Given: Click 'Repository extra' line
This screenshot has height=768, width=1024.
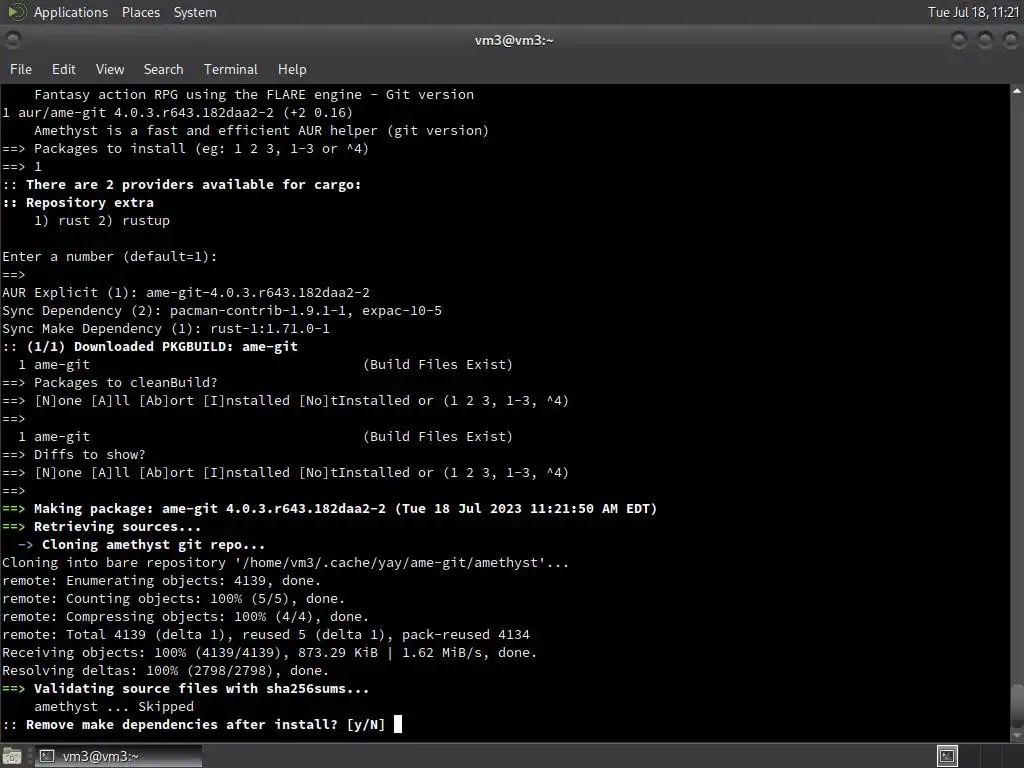Looking at the screenshot, I should [x=78, y=202].
